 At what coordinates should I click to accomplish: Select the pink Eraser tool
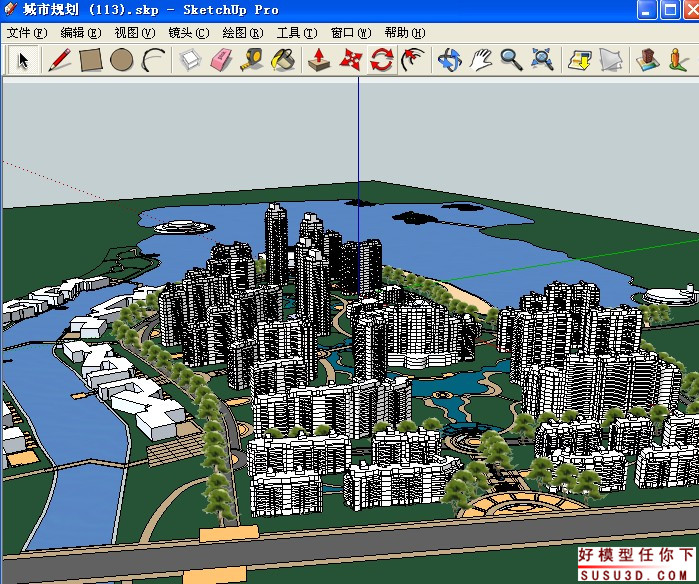click(222, 60)
